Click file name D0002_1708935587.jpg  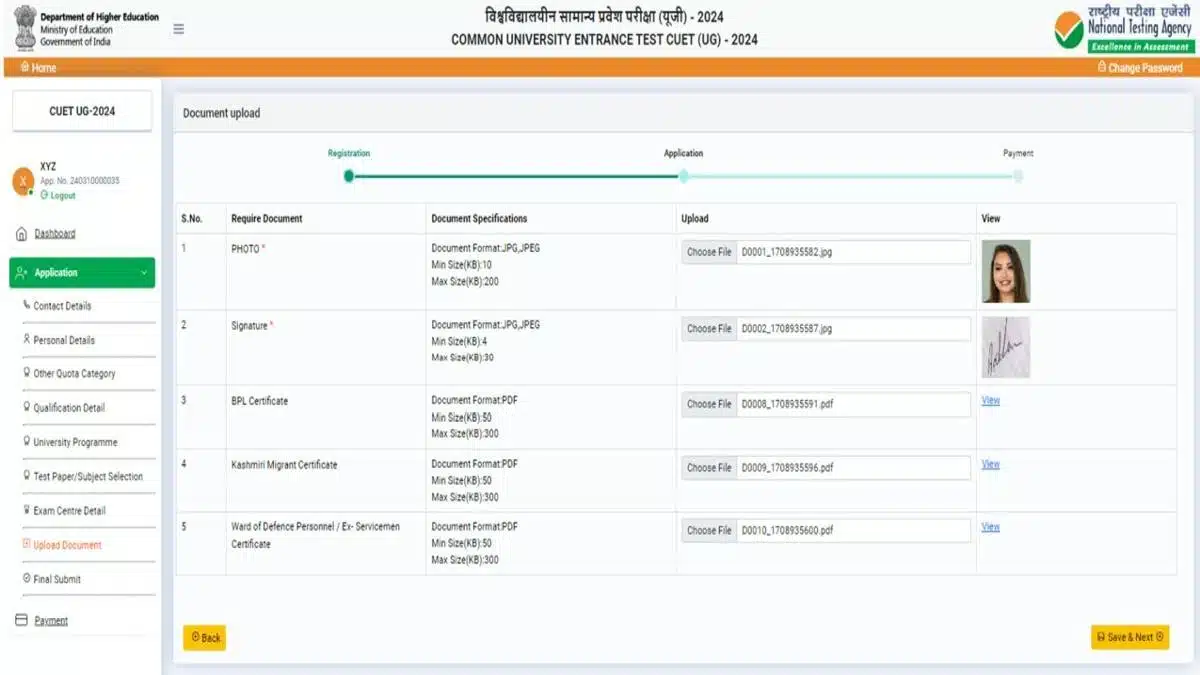(x=787, y=329)
